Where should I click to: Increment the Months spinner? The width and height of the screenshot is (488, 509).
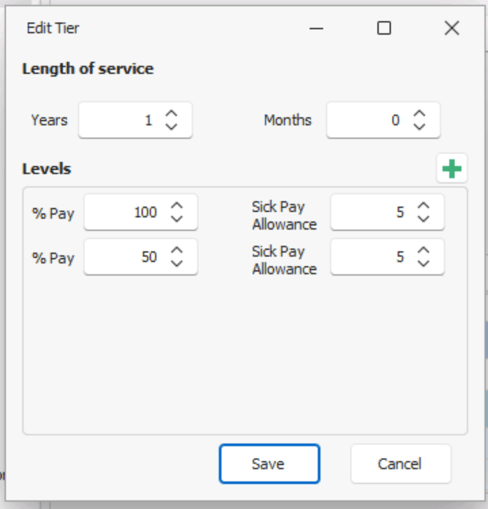[419, 114]
